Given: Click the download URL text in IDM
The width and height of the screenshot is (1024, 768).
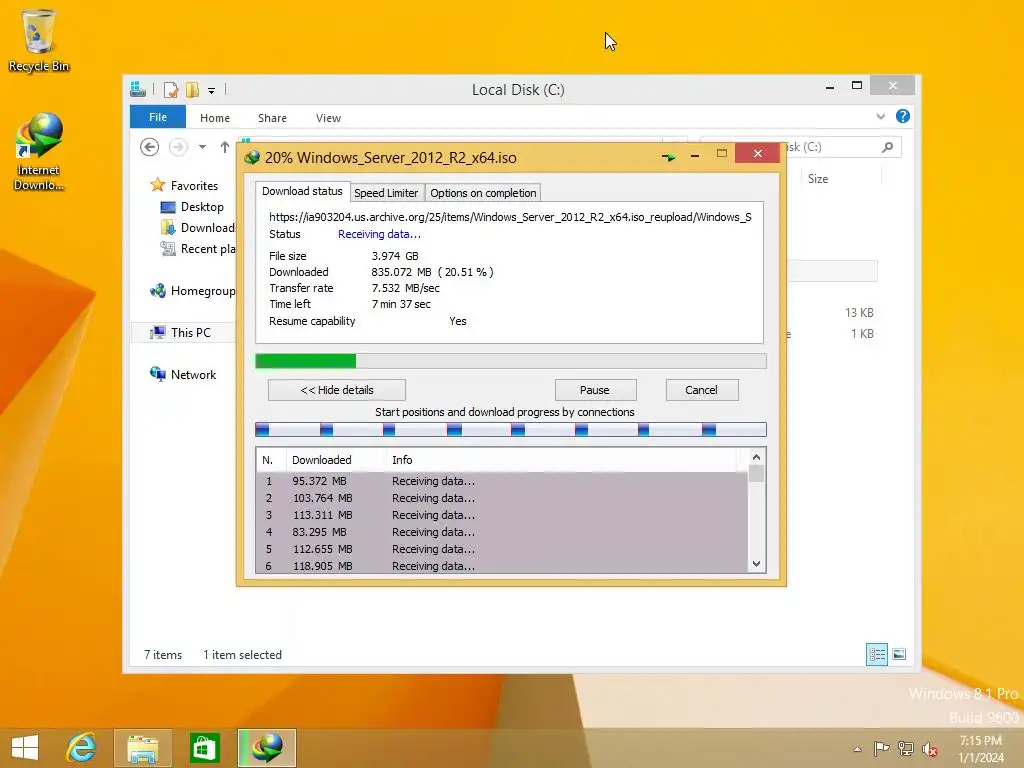Looking at the screenshot, I should click(x=510, y=217).
